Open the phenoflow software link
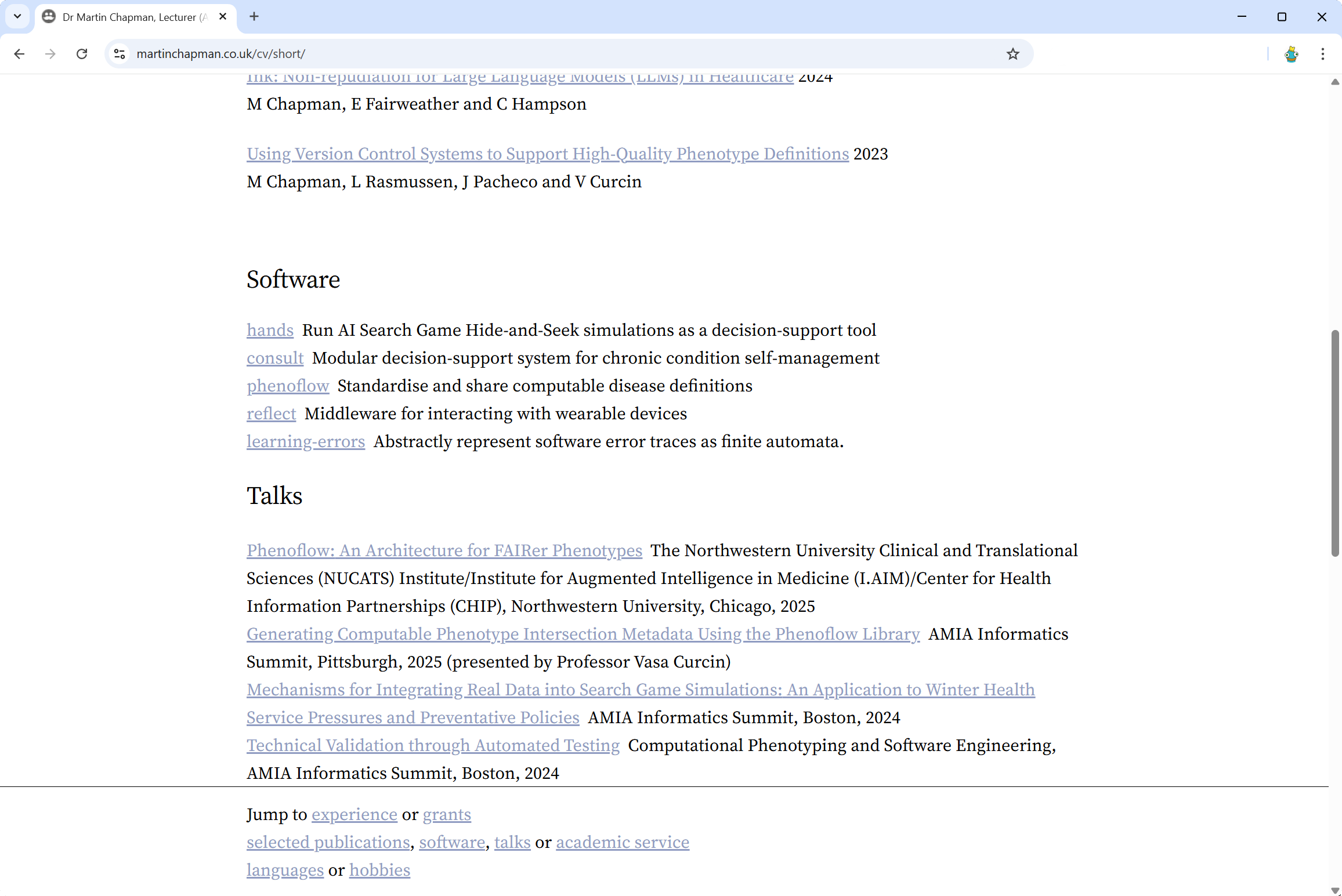 [288, 386]
